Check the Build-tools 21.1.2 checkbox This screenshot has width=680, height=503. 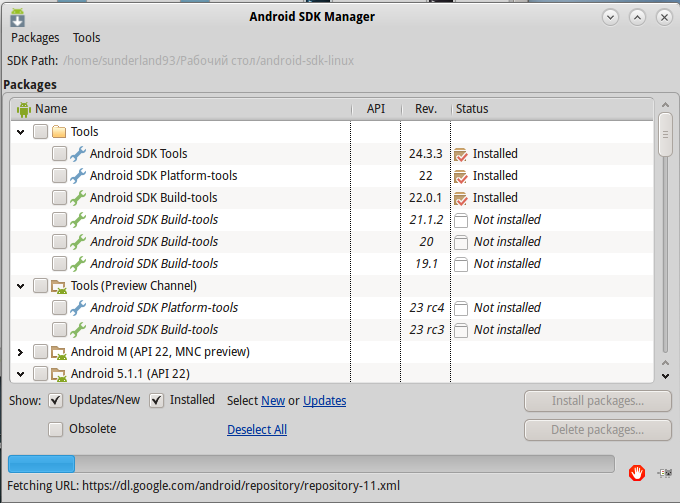(x=59, y=219)
